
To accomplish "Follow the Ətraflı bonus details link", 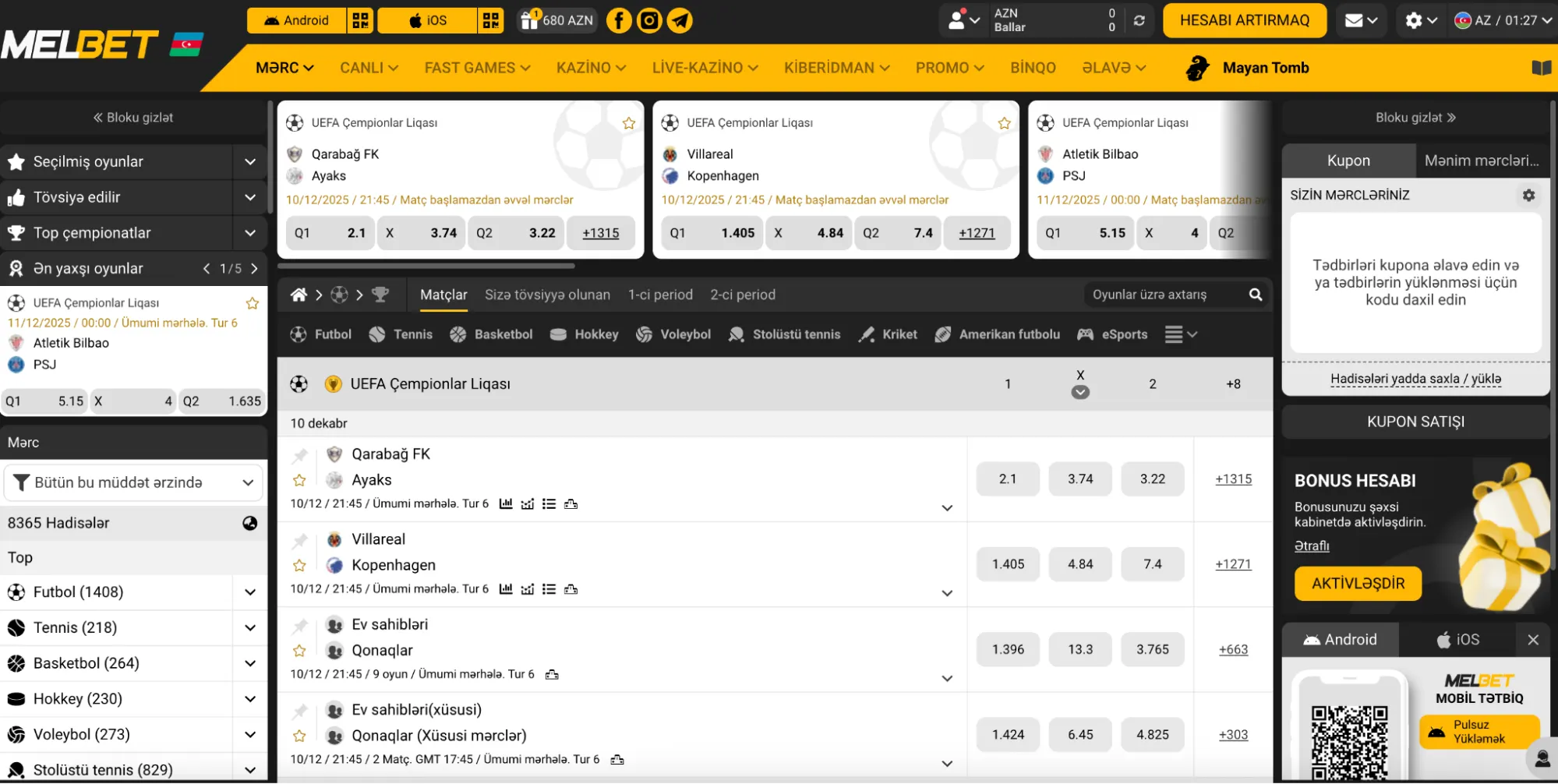I will [1312, 546].
